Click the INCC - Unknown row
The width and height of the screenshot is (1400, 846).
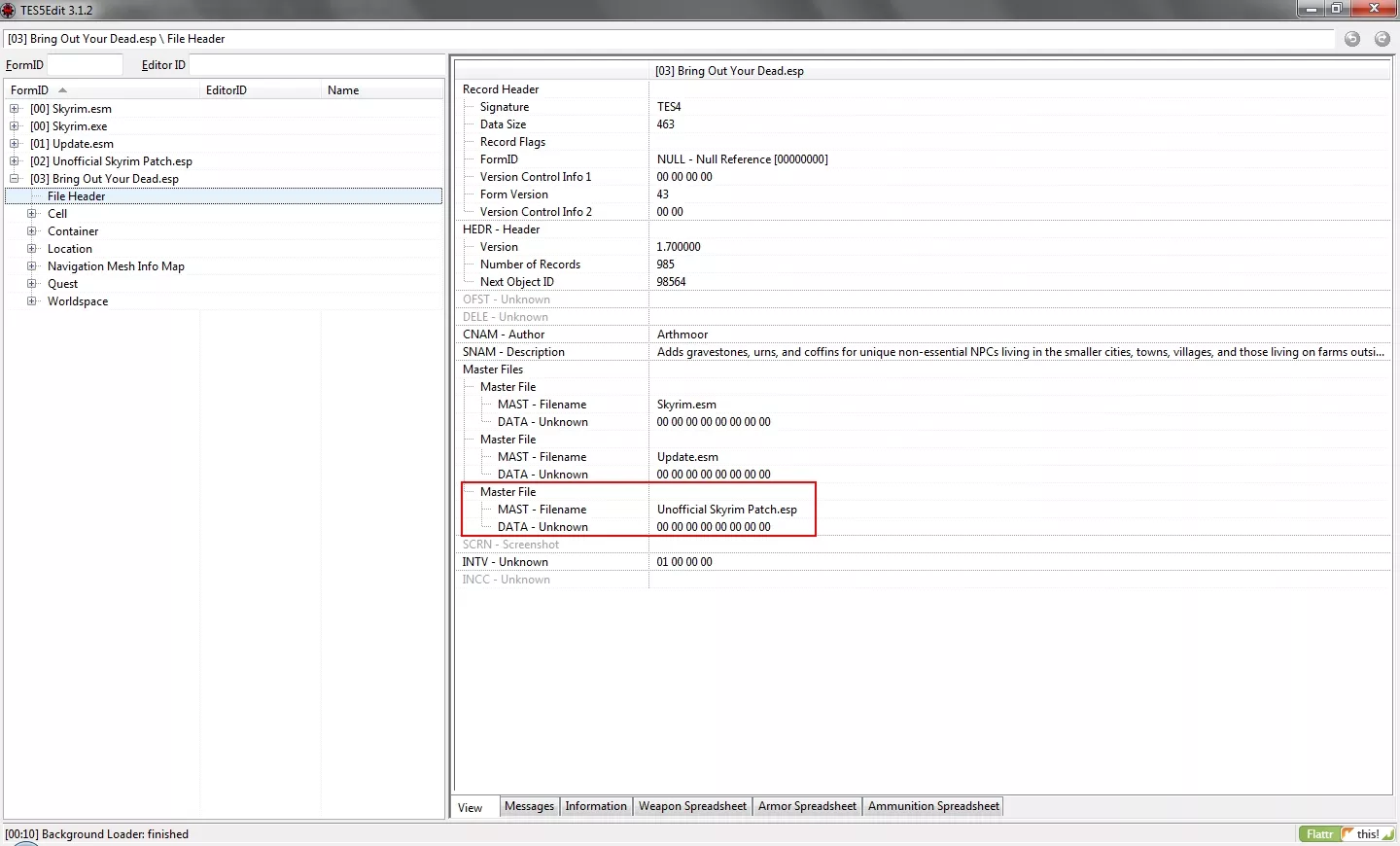point(924,580)
